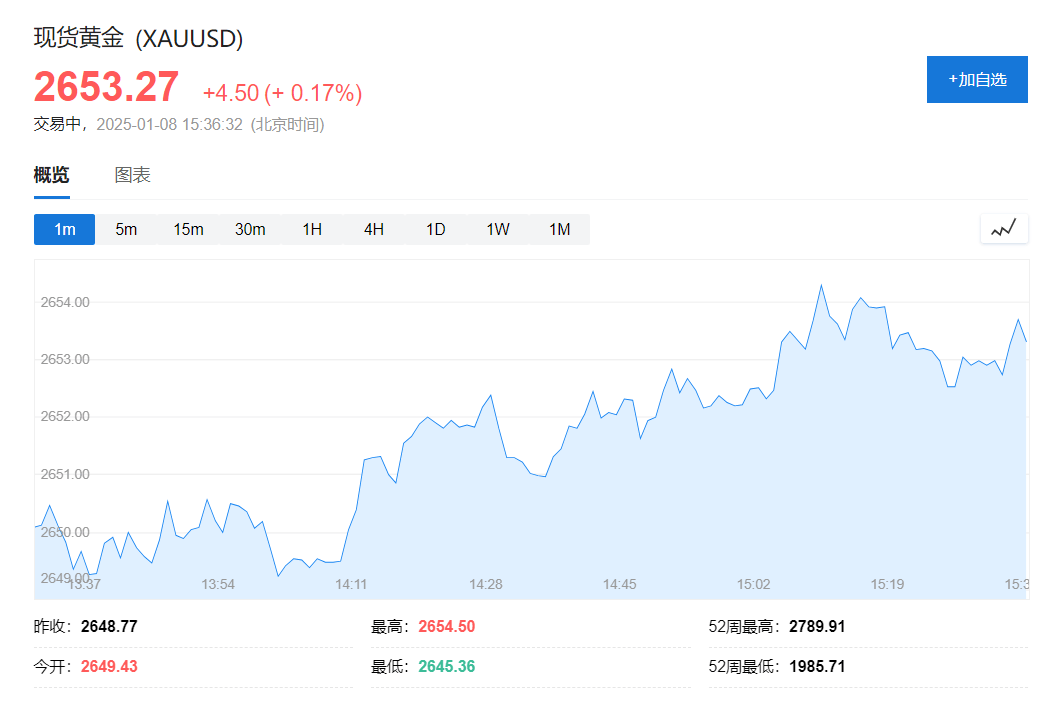
Task: Select the 1m interval
Action: pyautogui.click(x=65, y=229)
